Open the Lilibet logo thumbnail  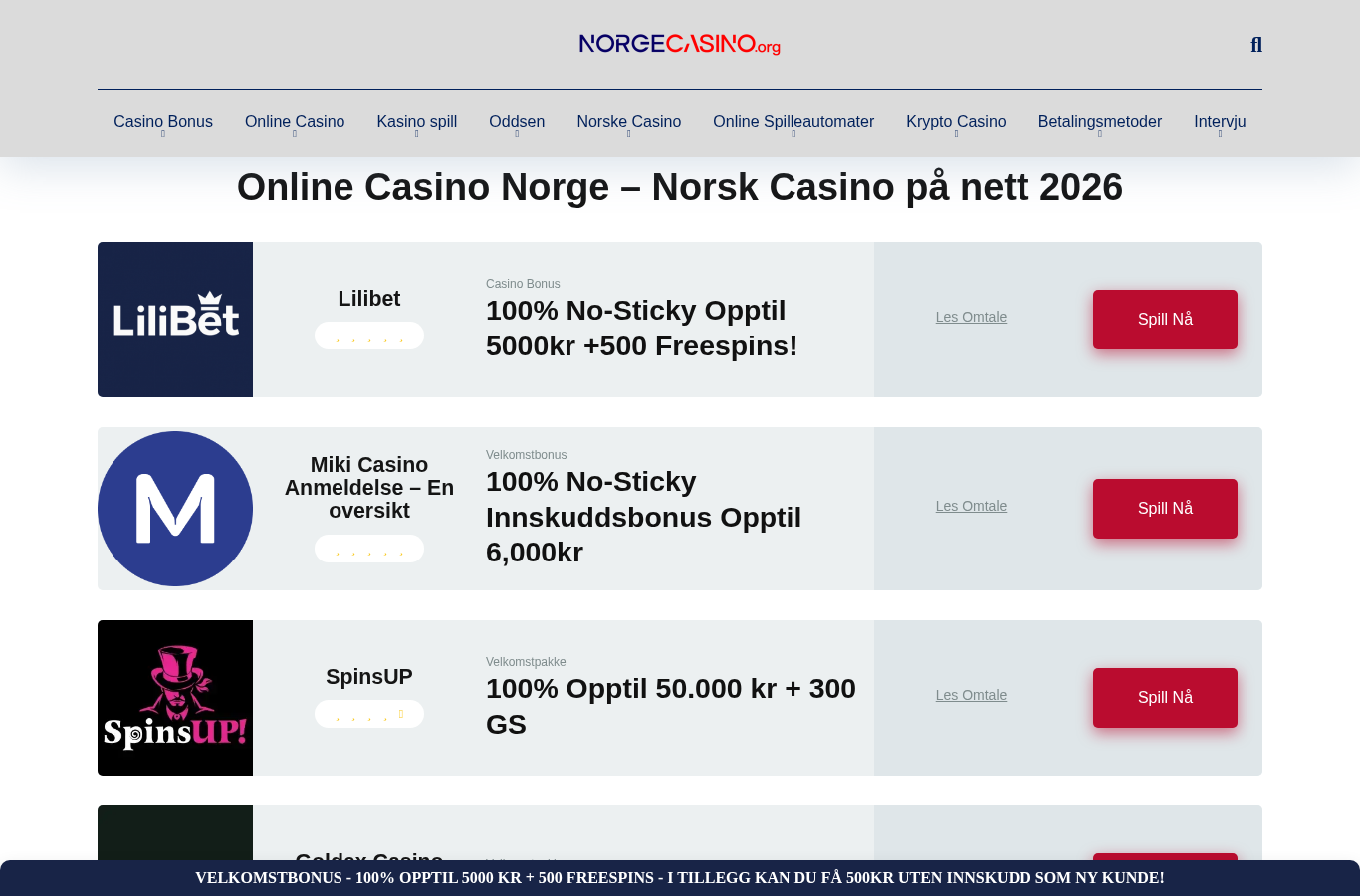[175, 320]
